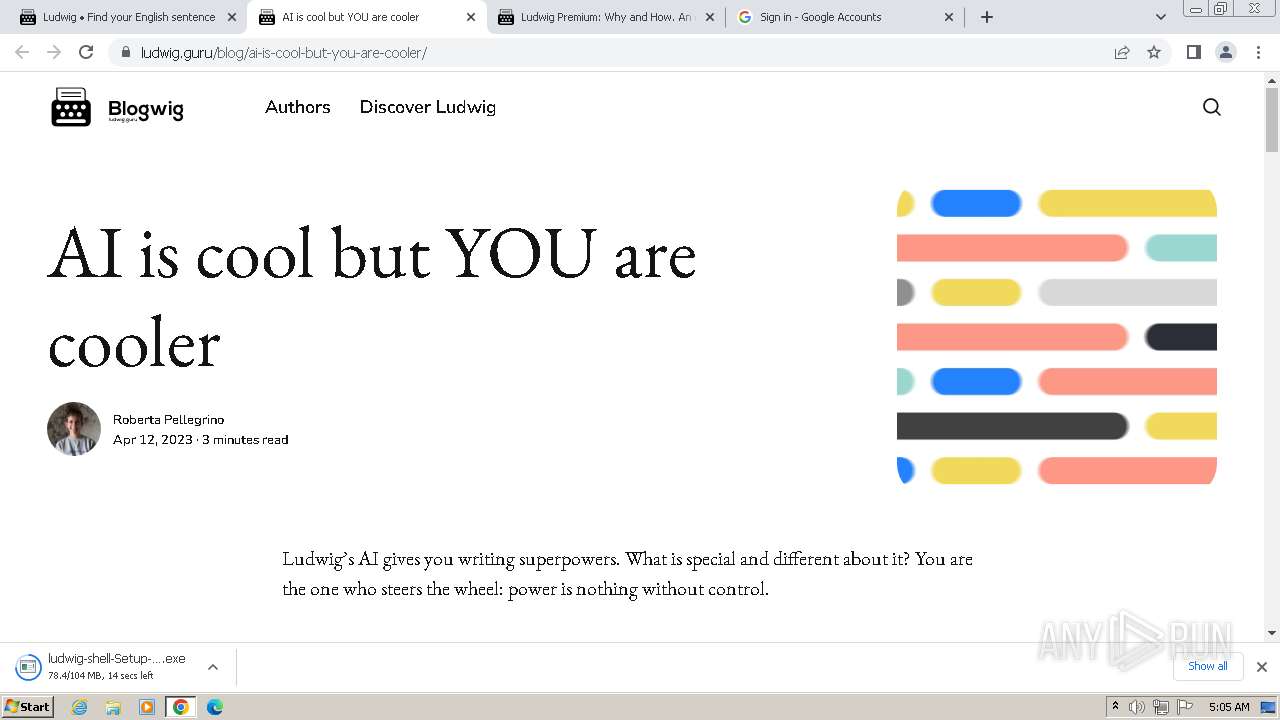Bookmark this page with the star icon
Image resolution: width=1280 pixels, height=720 pixels.
pyautogui.click(x=1154, y=53)
